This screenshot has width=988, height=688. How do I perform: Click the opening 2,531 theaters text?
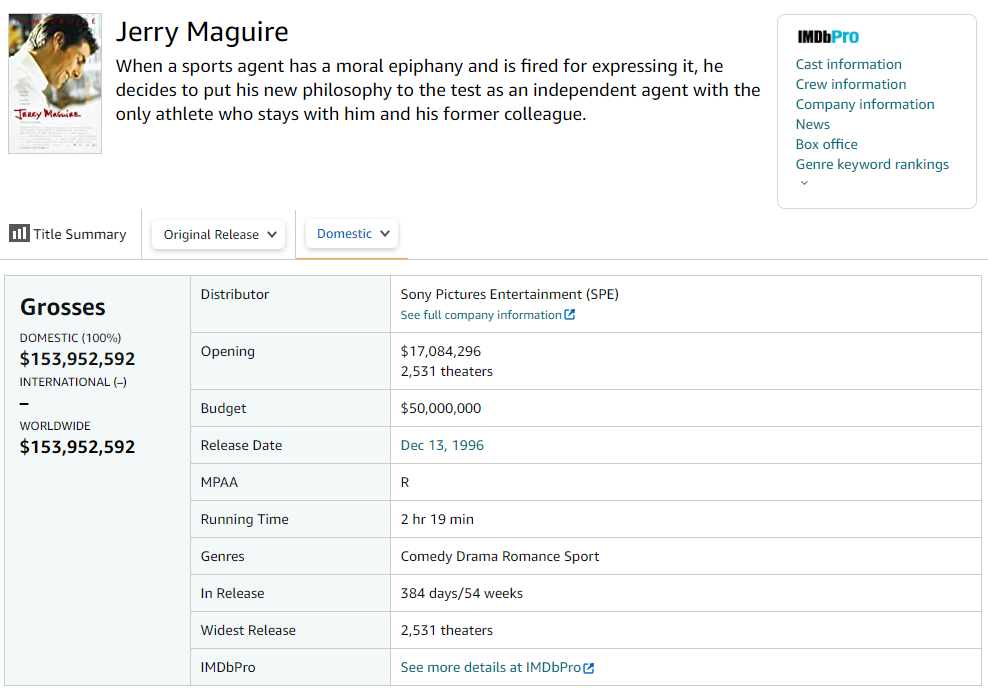(x=447, y=372)
